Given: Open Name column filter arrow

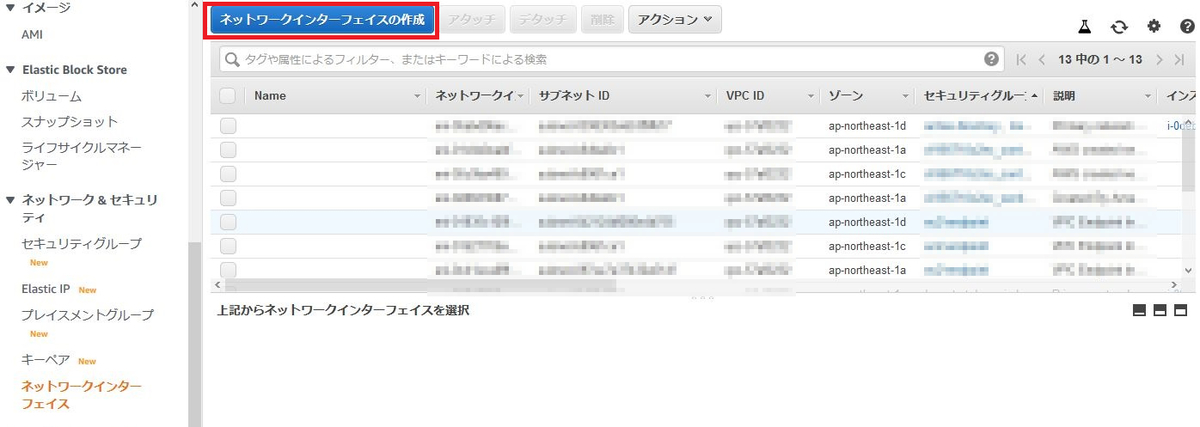Looking at the screenshot, I should tap(418, 97).
